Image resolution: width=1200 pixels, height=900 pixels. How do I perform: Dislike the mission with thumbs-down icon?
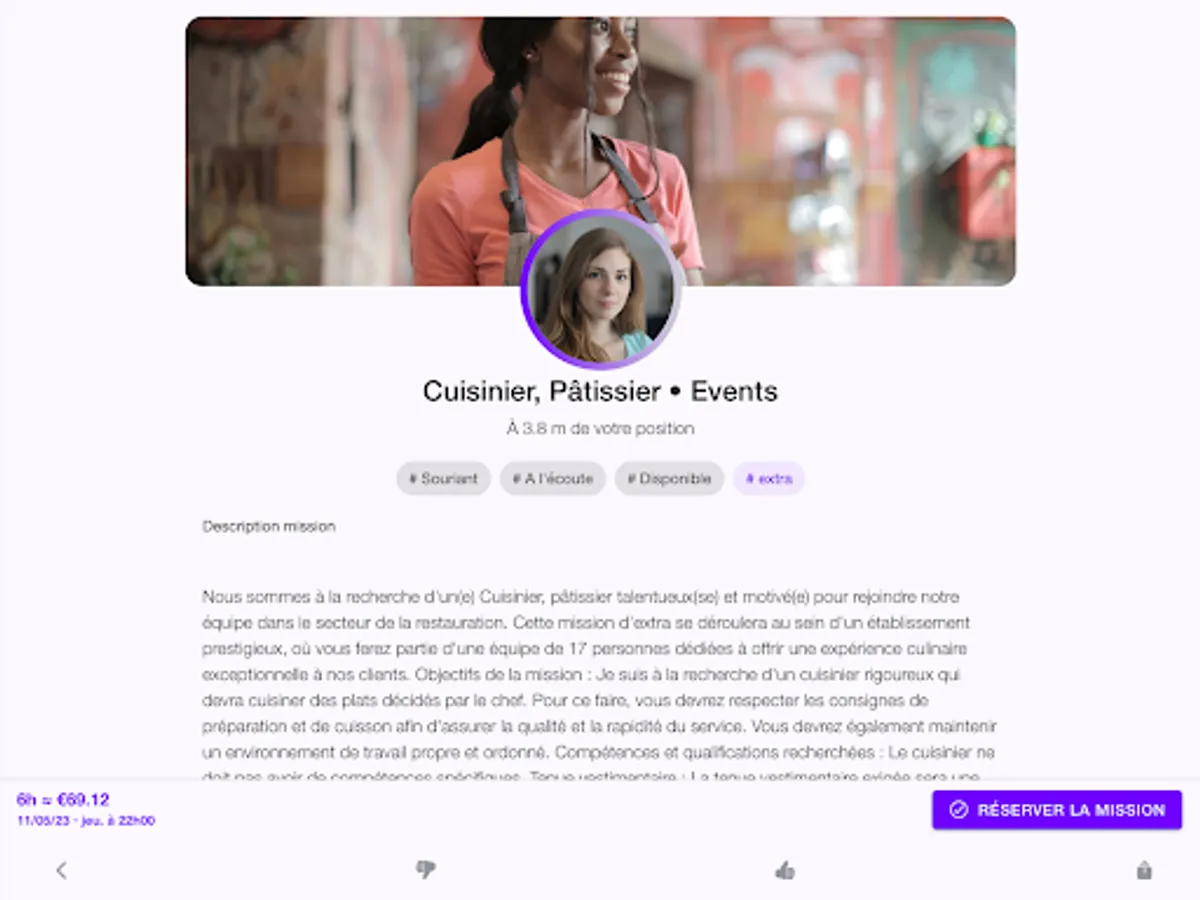coord(425,870)
